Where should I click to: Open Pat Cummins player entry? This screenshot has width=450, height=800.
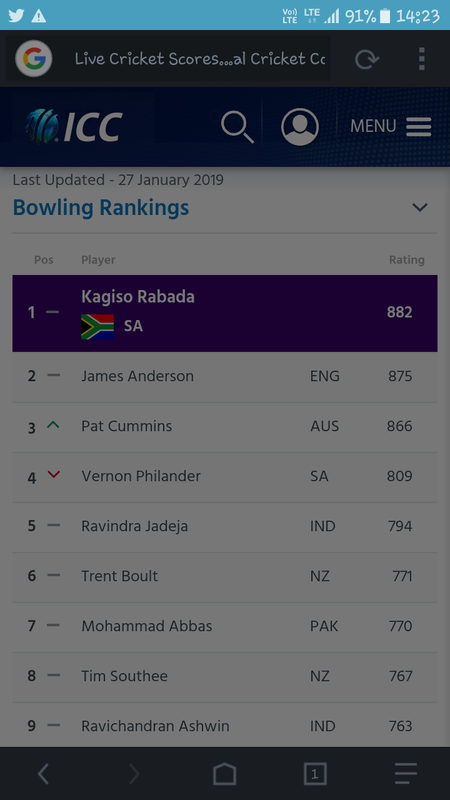coord(225,427)
